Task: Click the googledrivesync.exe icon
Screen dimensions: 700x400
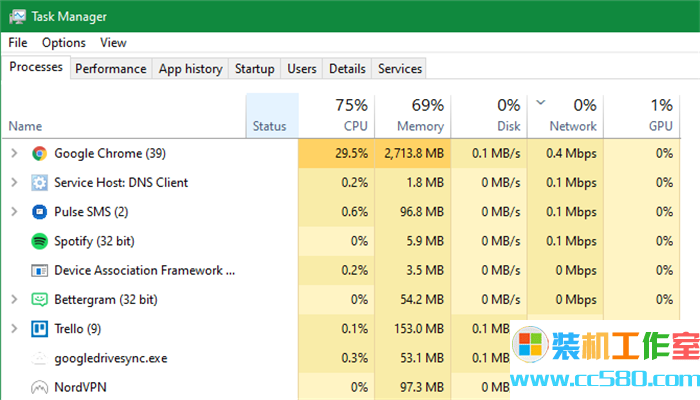Action: [39, 358]
